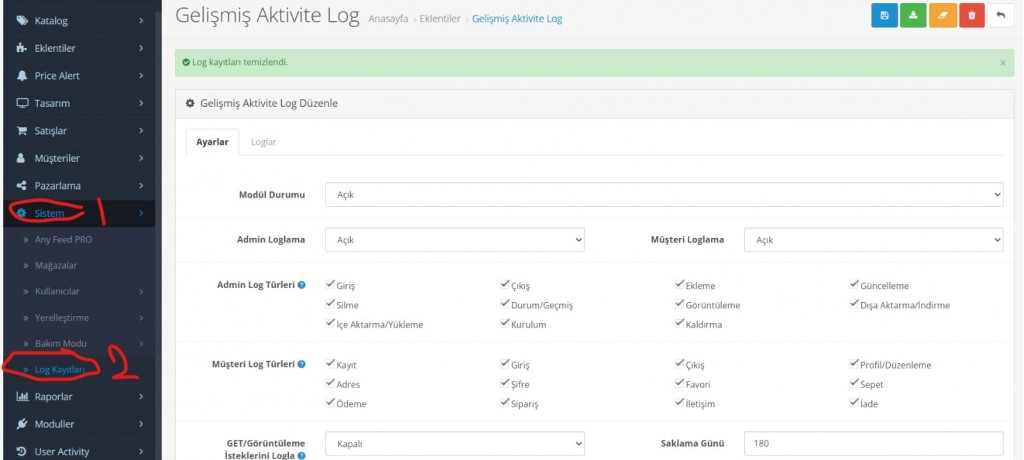Image resolution: width=1024 pixels, height=460 pixels.
Task: Click the Saklama Günü input field
Action: (x=873, y=443)
